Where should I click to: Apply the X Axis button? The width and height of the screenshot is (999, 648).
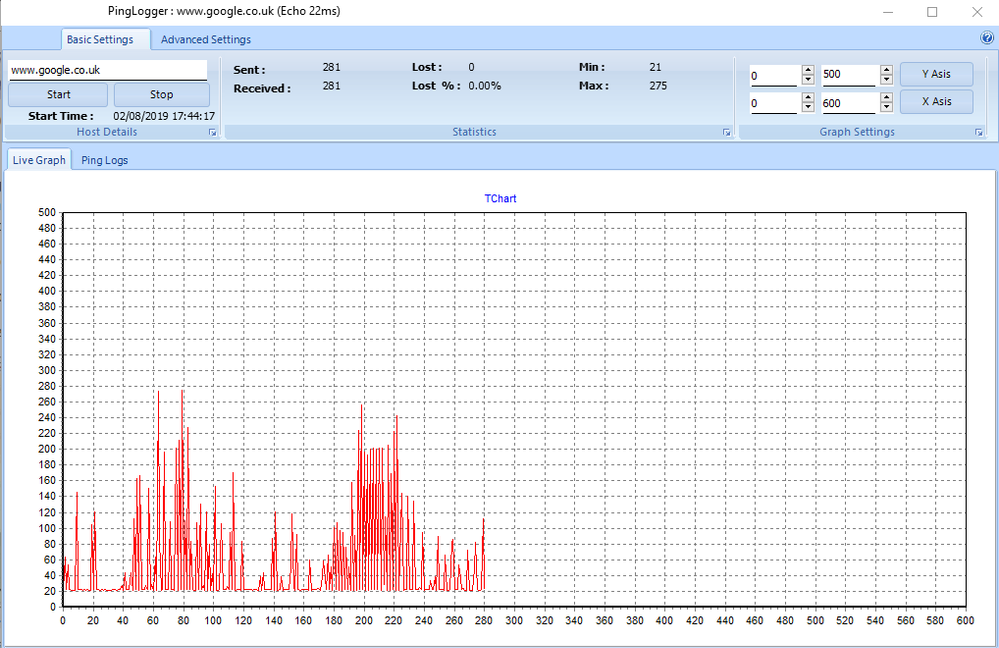click(936, 101)
